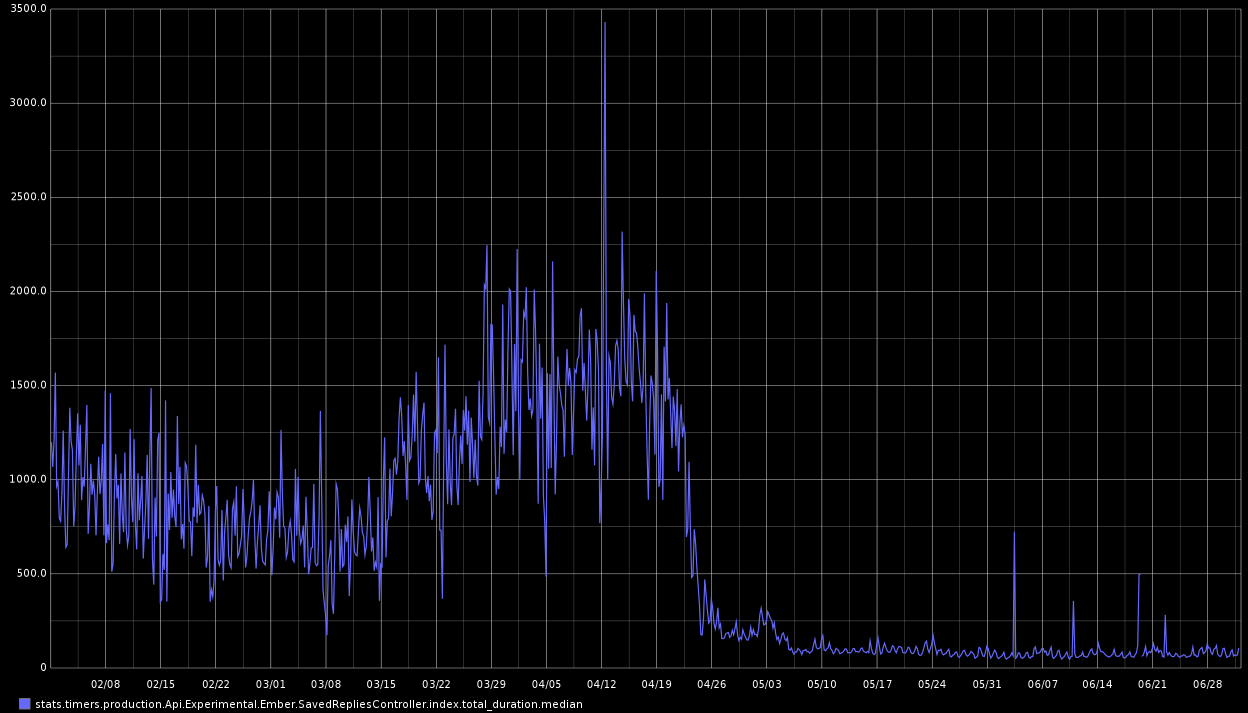Click the 500.0 y-axis label
This screenshot has width=1248, height=713.
point(30,574)
